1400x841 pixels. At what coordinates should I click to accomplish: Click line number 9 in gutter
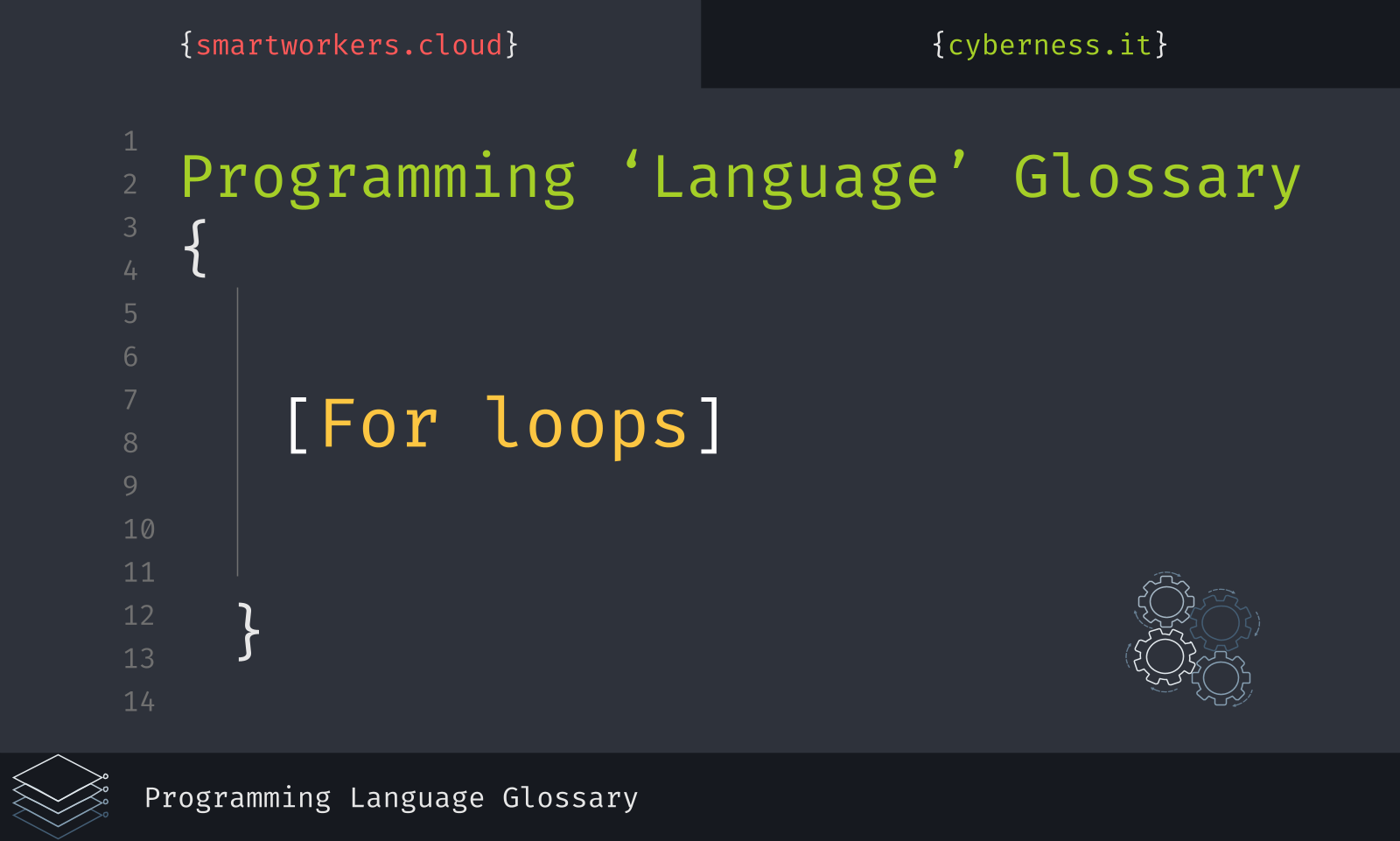pos(130,486)
